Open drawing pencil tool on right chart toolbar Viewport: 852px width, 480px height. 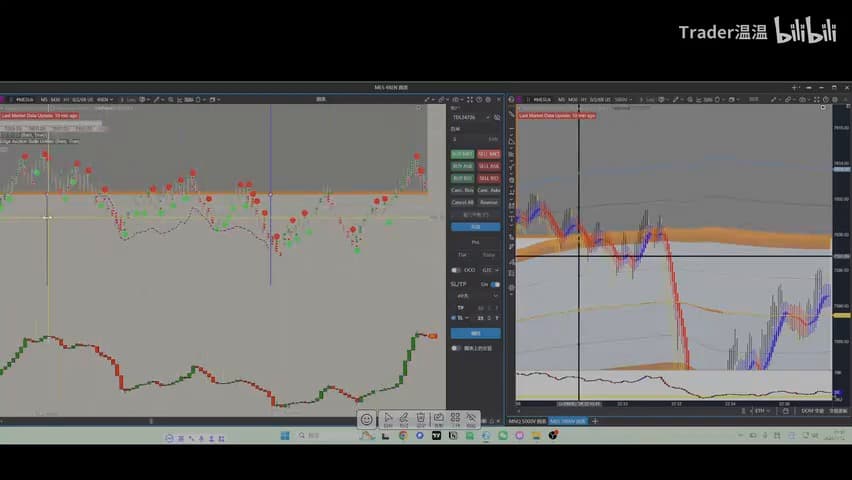coord(675,99)
